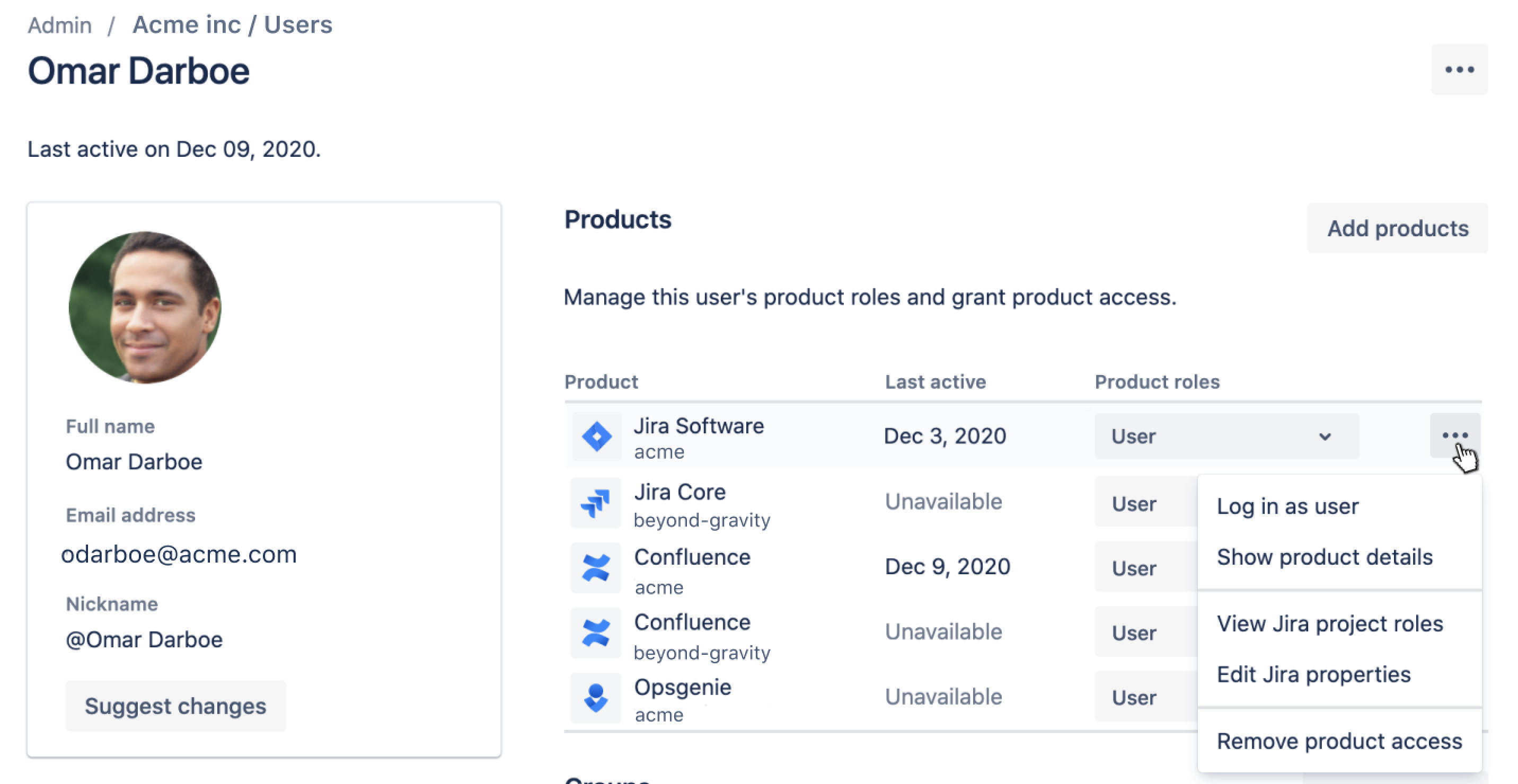Choose "Edit Jira properties"
Screen dimensions: 1518x784
coord(1313,674)
